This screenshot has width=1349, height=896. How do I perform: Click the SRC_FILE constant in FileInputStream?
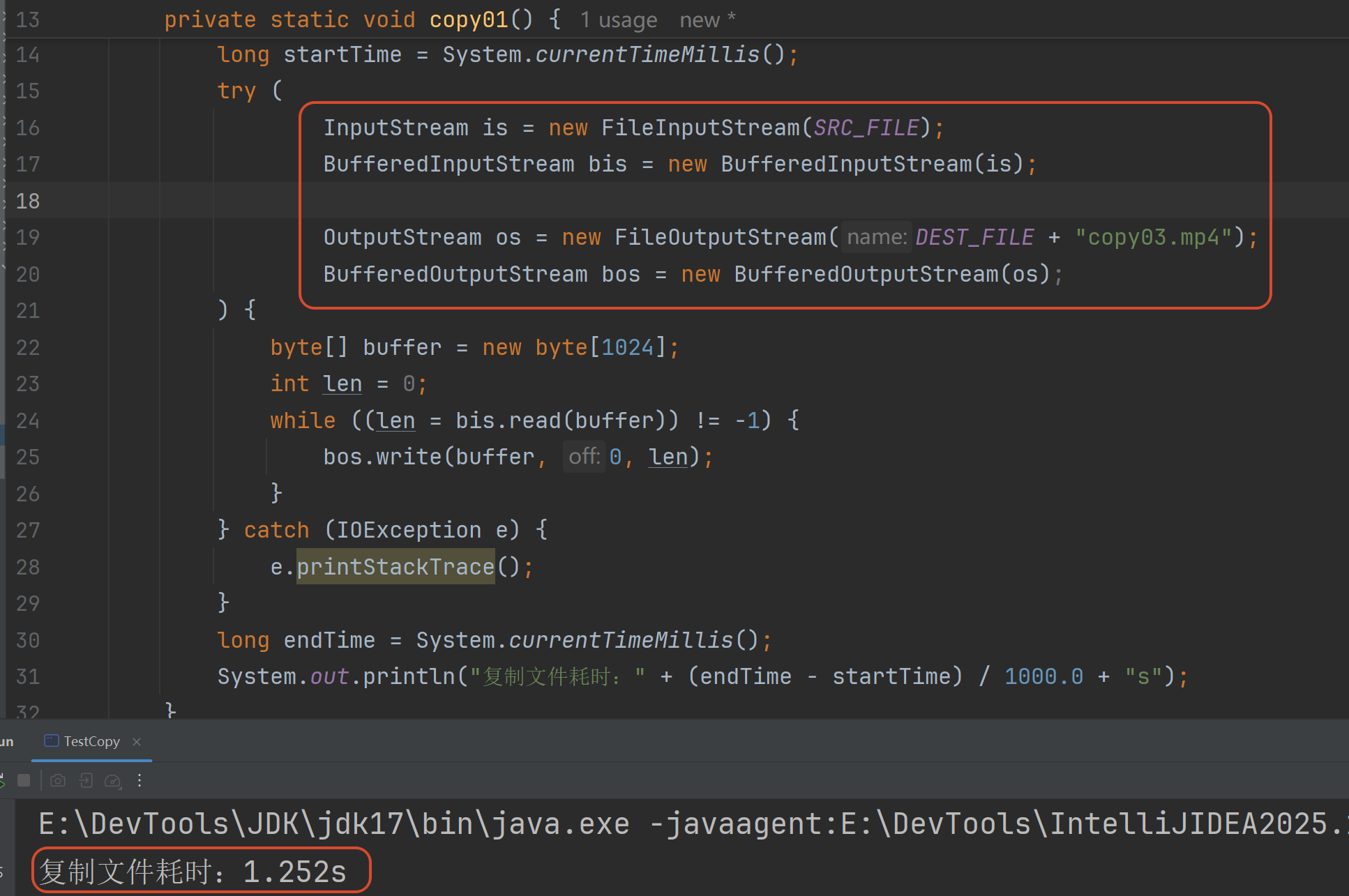point(866,128)
